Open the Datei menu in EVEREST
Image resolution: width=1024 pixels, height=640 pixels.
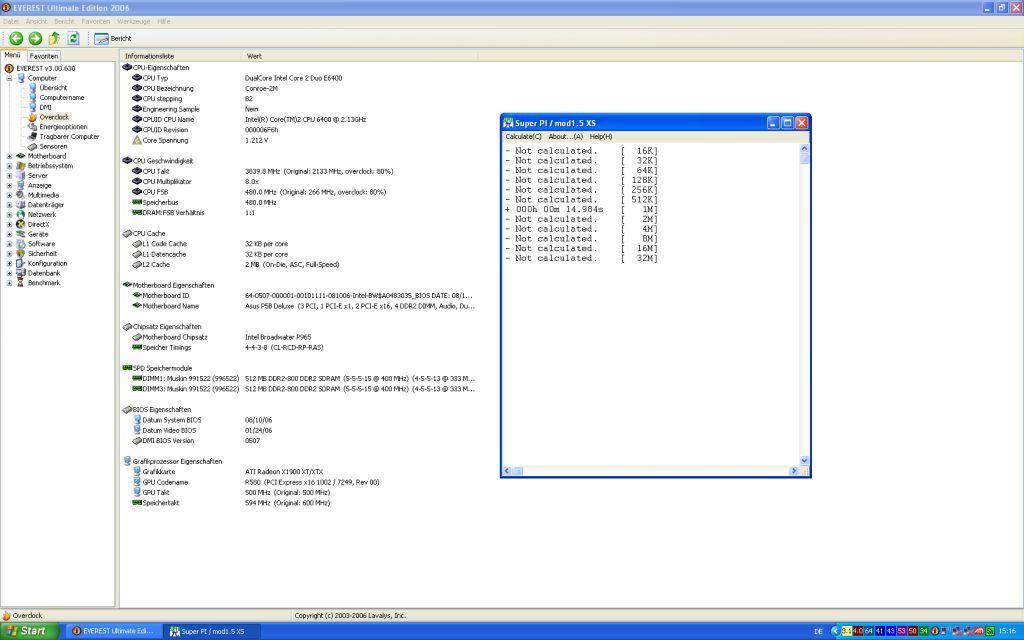(x=11, y=22)
